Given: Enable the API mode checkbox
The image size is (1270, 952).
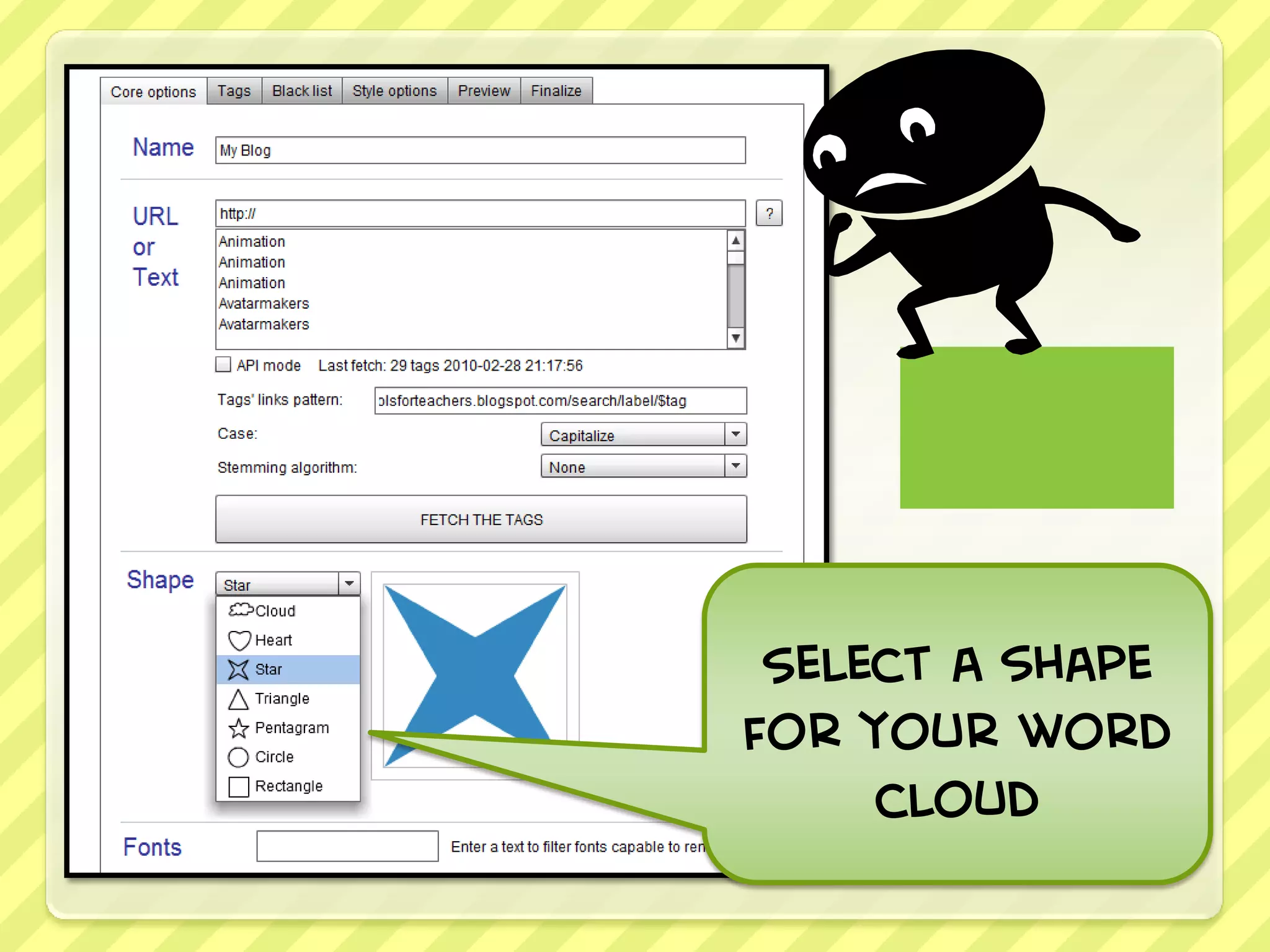Looking at the screenshot, I should point(223,364).
